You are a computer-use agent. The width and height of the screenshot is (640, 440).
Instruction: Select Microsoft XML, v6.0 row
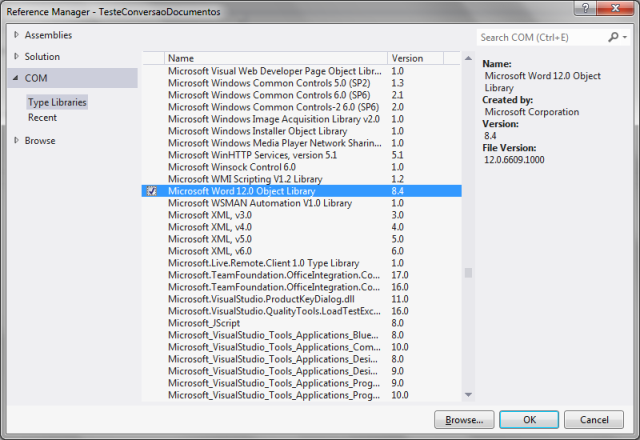pyautogui.click(x=210, y=251)
